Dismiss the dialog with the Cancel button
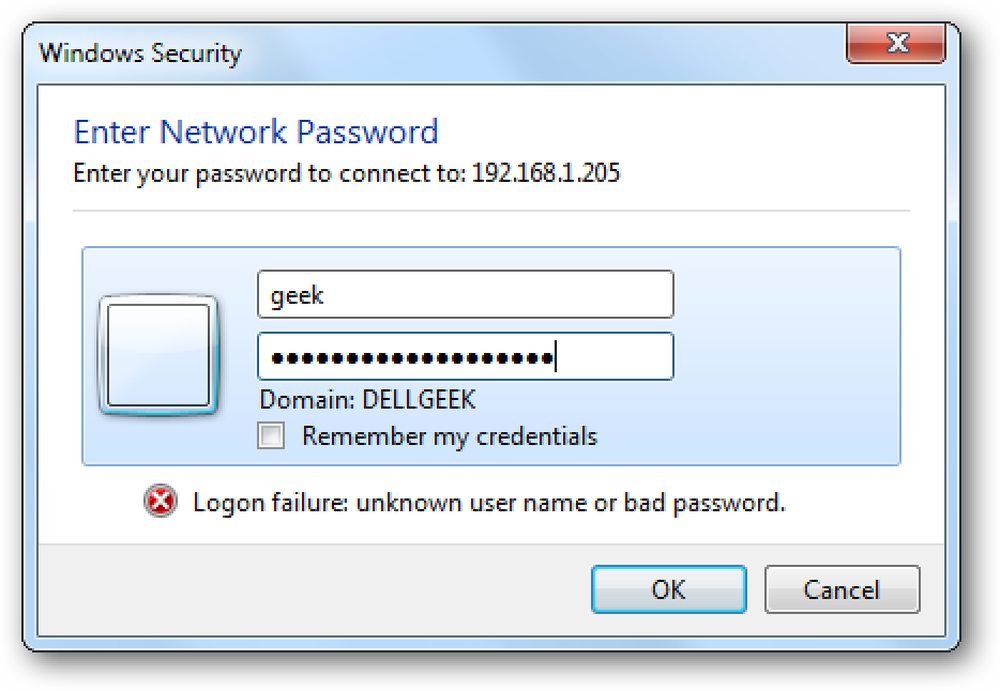Viewport: 1000px width, 691px height. (842, 590)
